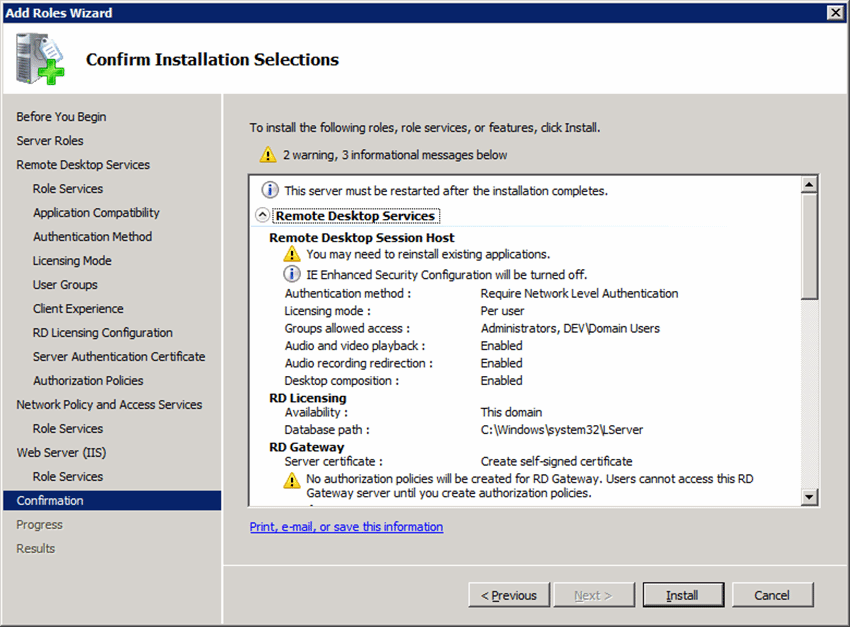Click the info icon next to restart message
This screenshot has width=850, height=627.
[x=270, y=190]
